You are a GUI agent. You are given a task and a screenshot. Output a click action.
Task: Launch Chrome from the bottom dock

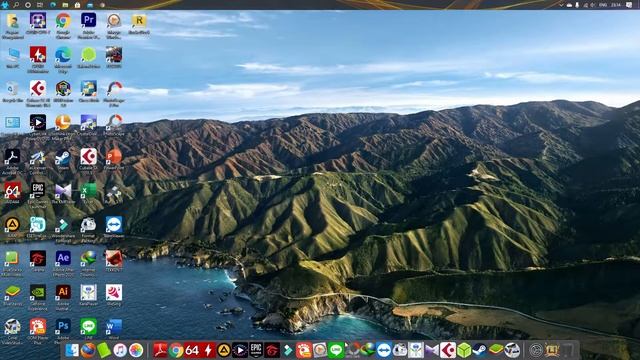[176, 350]
